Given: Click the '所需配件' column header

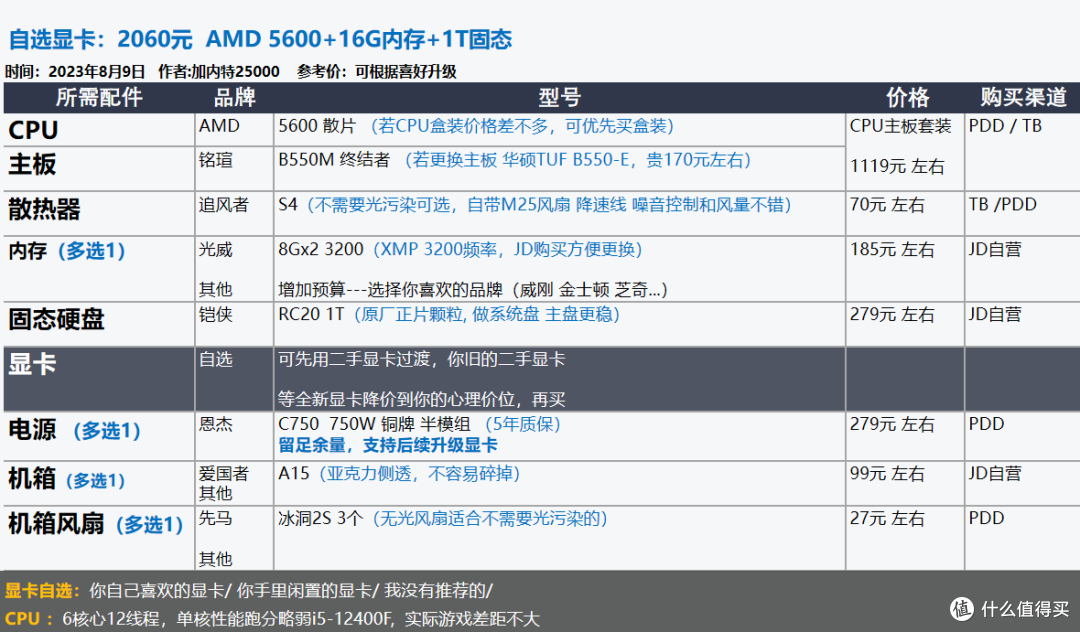Looking at the screenshot, I should [99, 98].
